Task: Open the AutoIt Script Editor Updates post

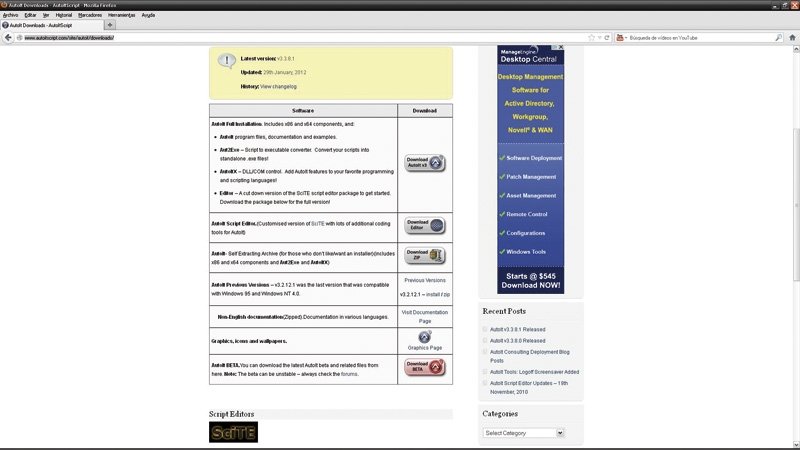Action: point(529,387)
